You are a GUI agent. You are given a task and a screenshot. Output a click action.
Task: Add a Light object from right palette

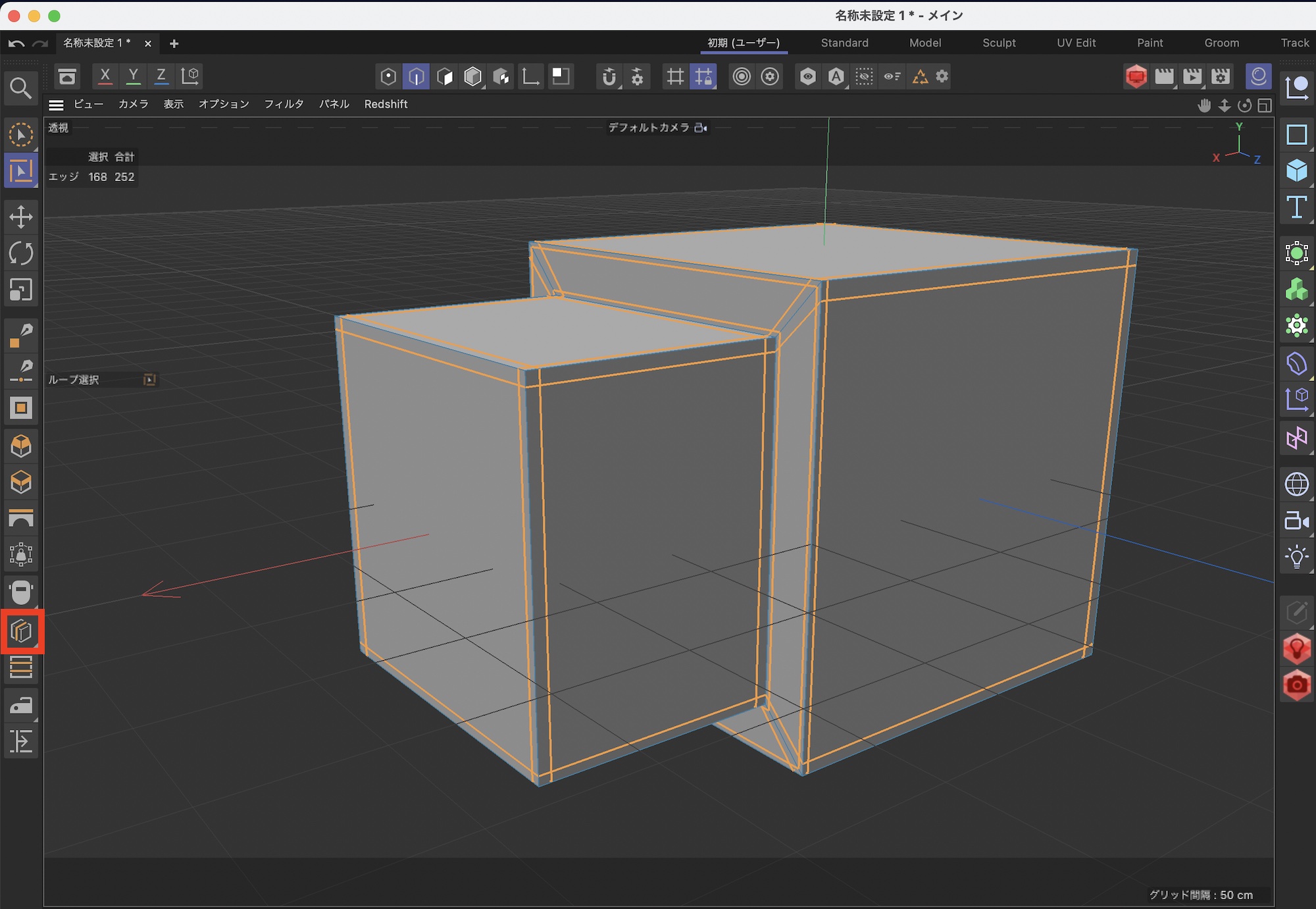point(1296,557)
